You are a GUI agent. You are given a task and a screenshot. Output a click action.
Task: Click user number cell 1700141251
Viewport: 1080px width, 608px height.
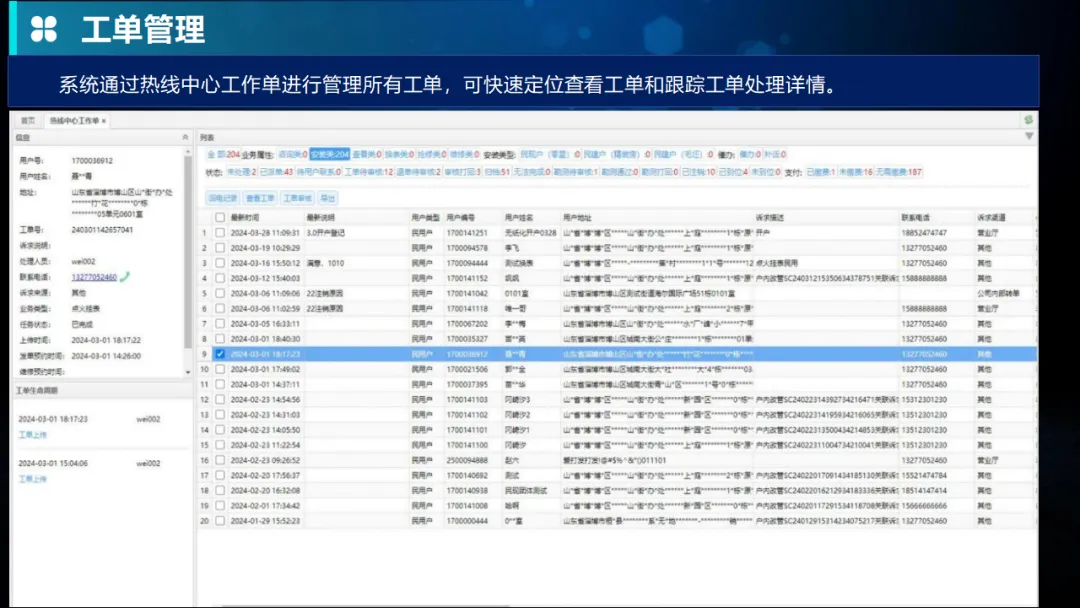coord(466,233)
